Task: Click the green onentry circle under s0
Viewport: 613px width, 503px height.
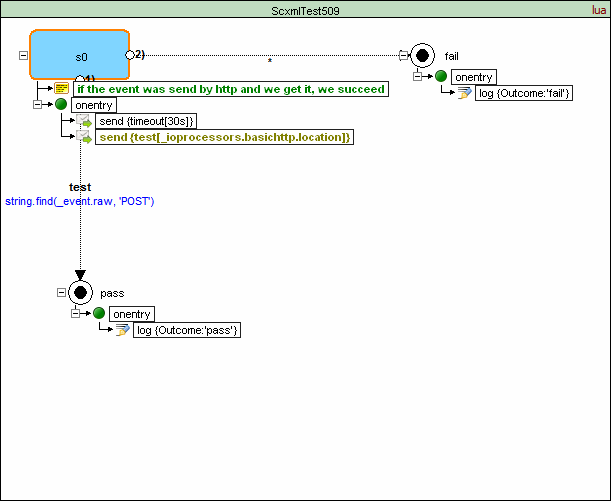Action: coord(61,105)
